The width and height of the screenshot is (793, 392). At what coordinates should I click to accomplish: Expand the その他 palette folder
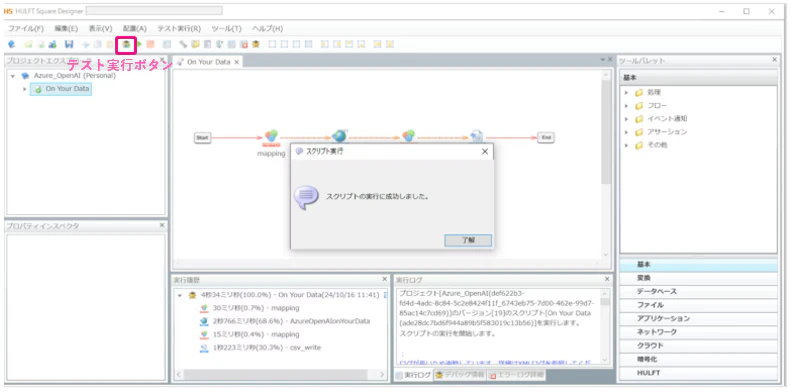pos(627,145)
